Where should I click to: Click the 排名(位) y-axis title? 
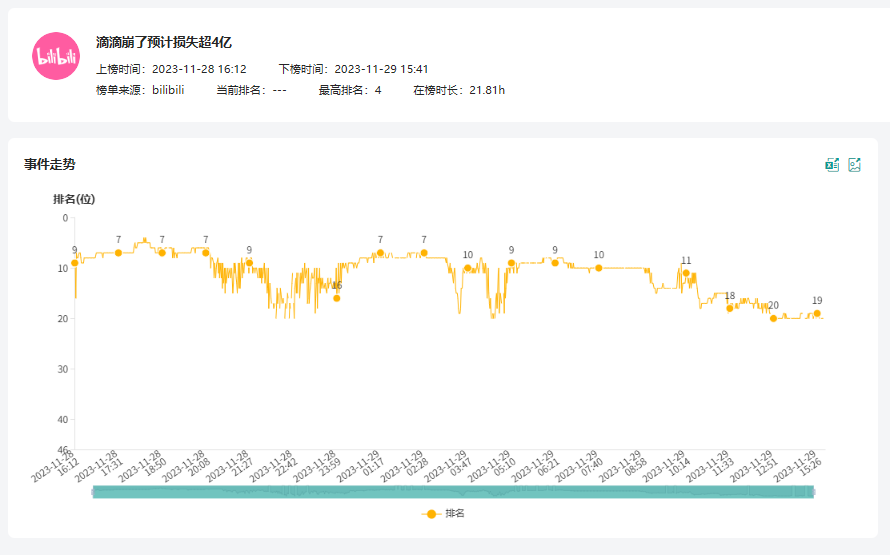point(74,199)
